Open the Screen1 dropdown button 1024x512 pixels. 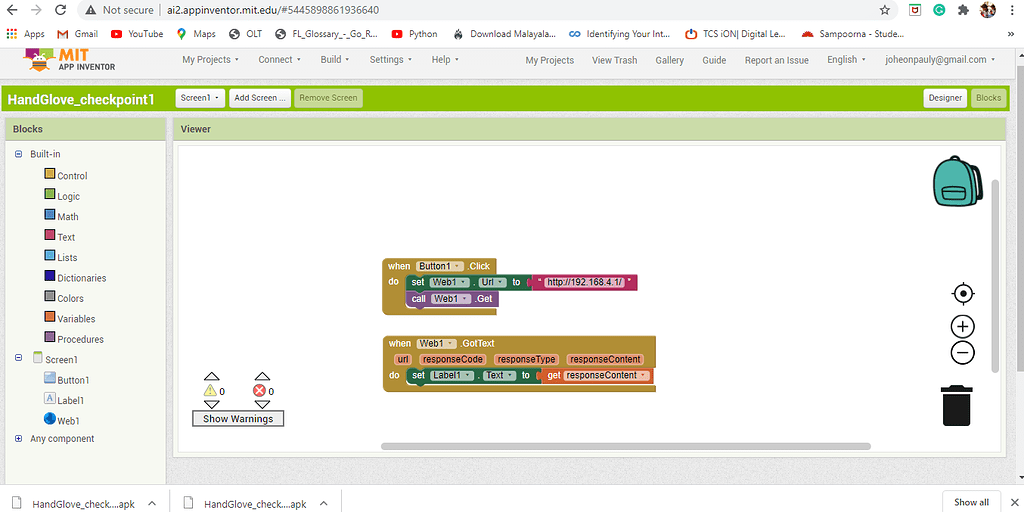(199, 98)
